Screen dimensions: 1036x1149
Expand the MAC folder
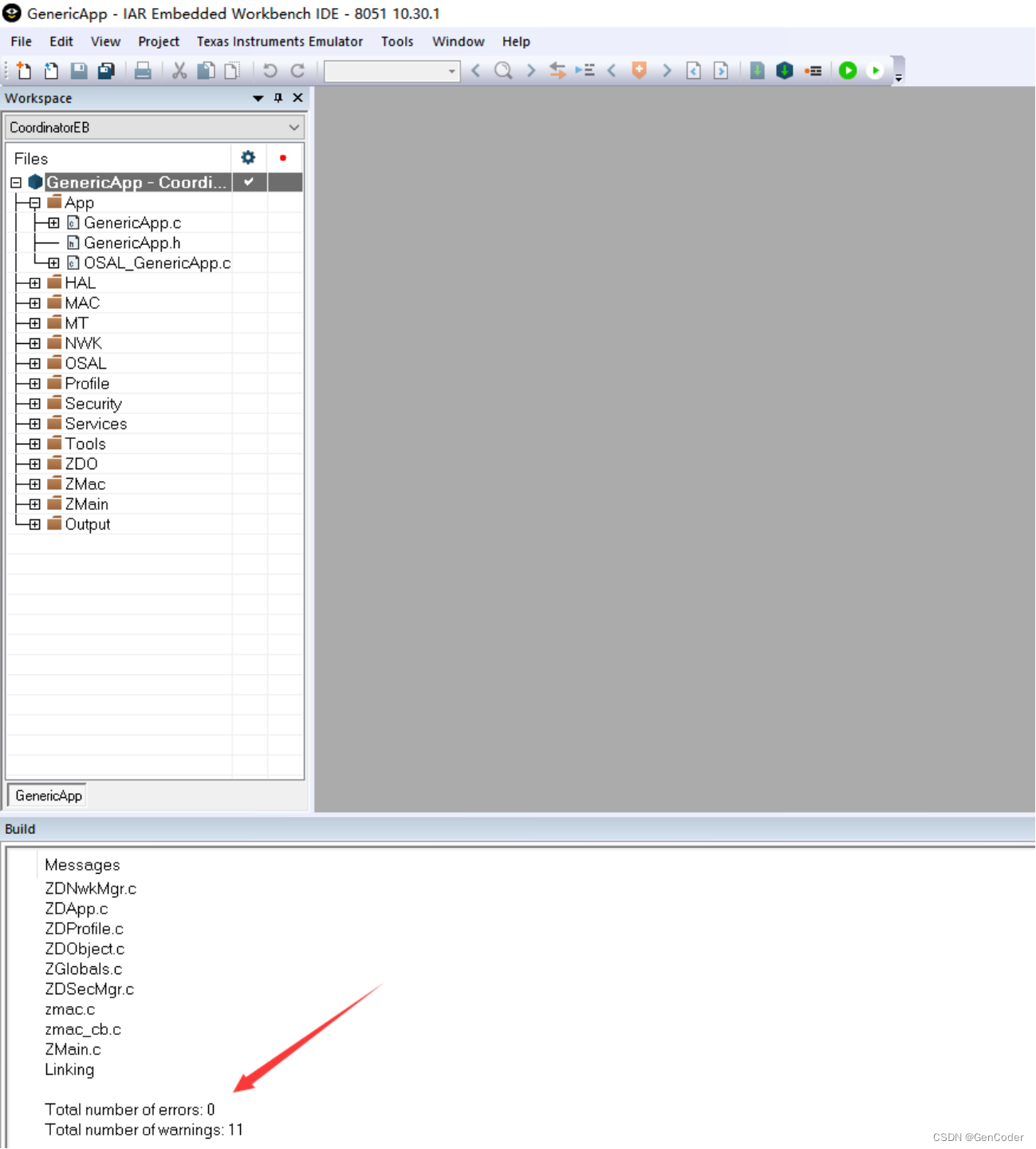tap(34, 303)
